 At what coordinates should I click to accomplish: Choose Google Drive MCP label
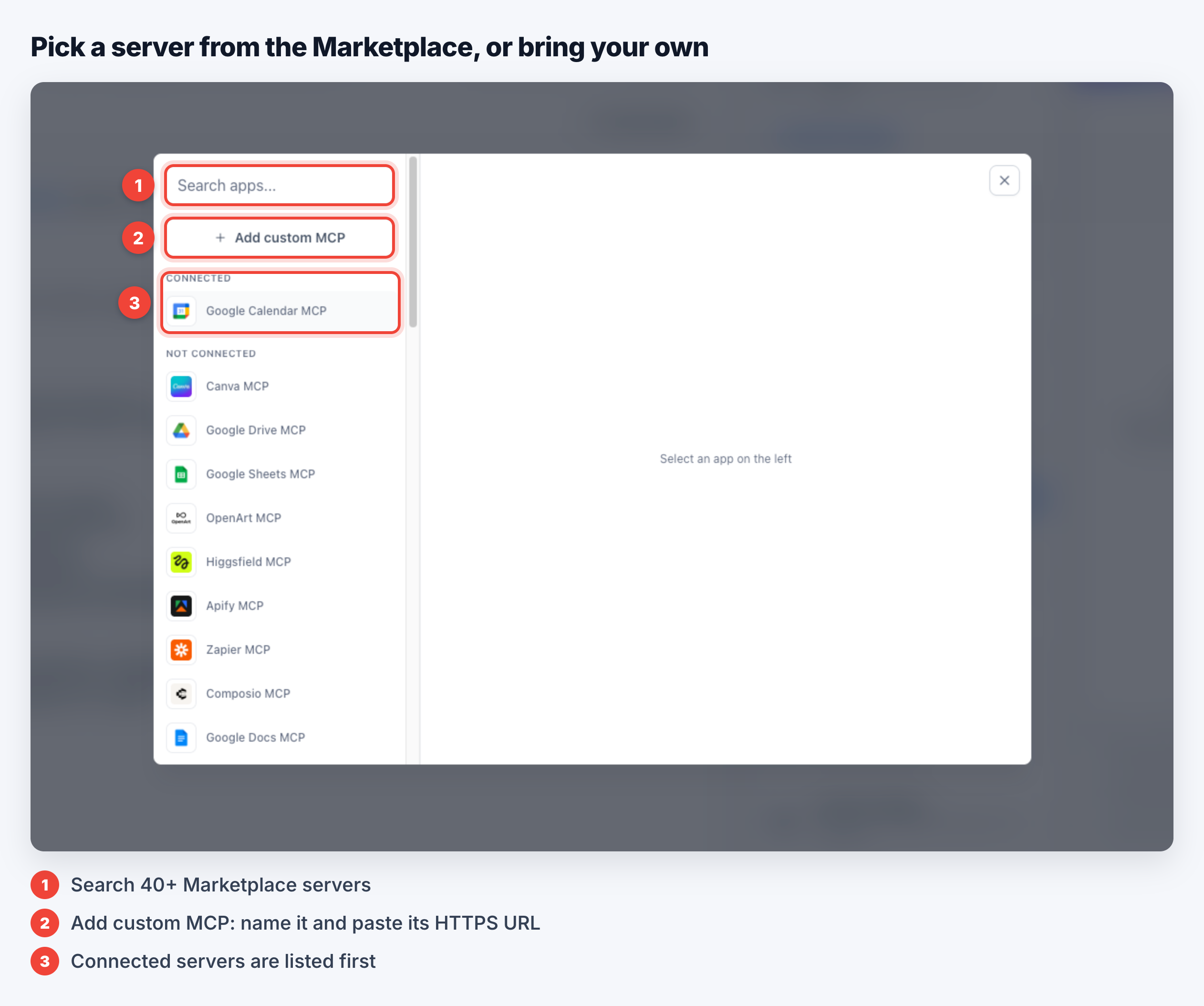256,430
